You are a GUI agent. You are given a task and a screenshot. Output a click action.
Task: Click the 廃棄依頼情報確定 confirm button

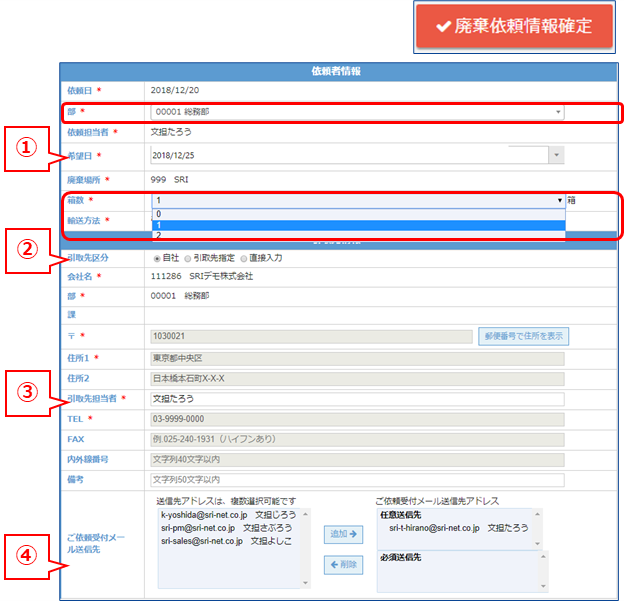[x=515, y=27]
